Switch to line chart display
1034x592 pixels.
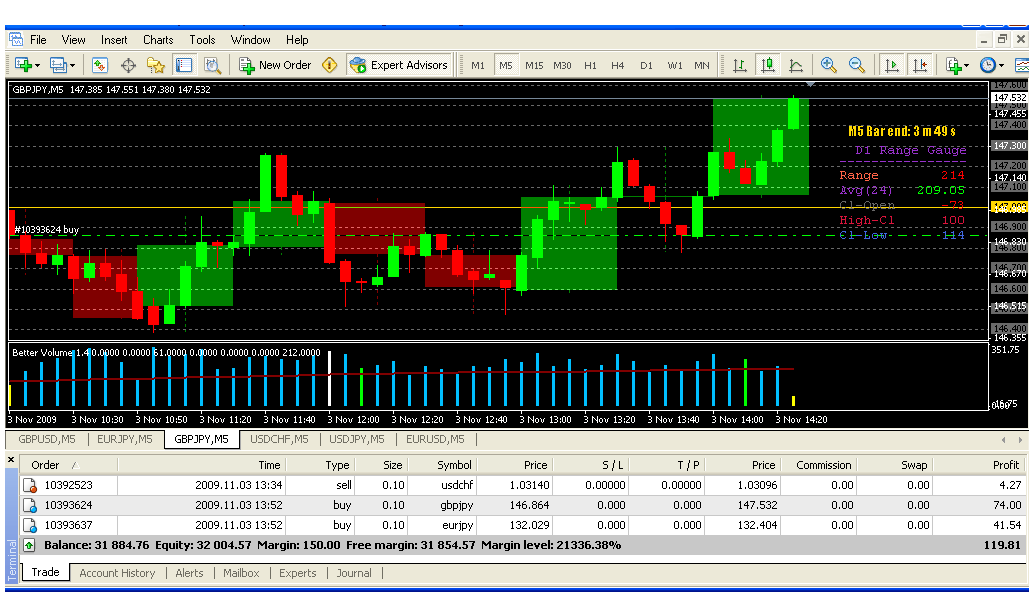pos(796,65)
